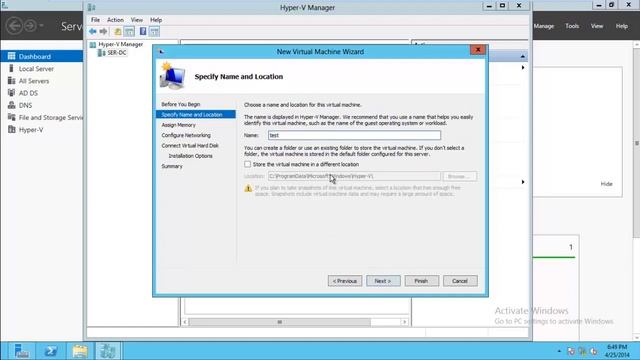Viewport: 640px width, 360px height.
Task: Click the Previous button in wizard
Action: coord(345,281)
